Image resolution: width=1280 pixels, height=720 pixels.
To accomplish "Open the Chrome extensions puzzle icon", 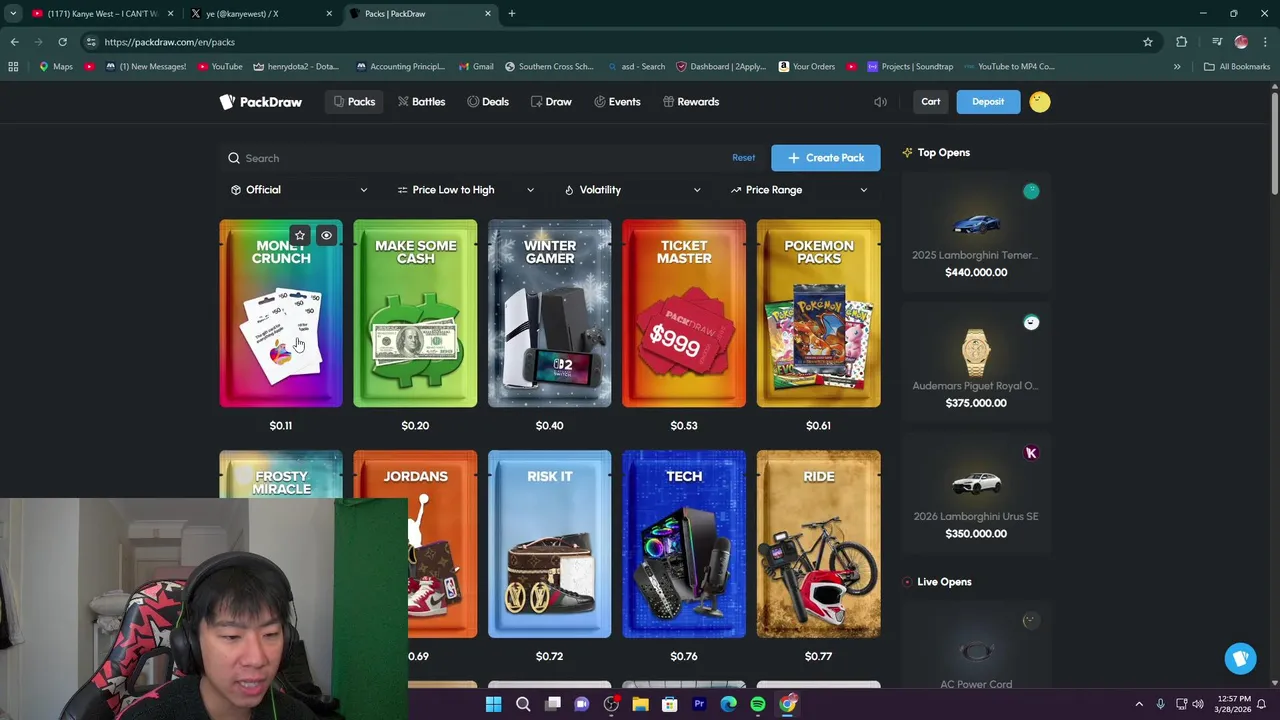I will pos(1182,42).
